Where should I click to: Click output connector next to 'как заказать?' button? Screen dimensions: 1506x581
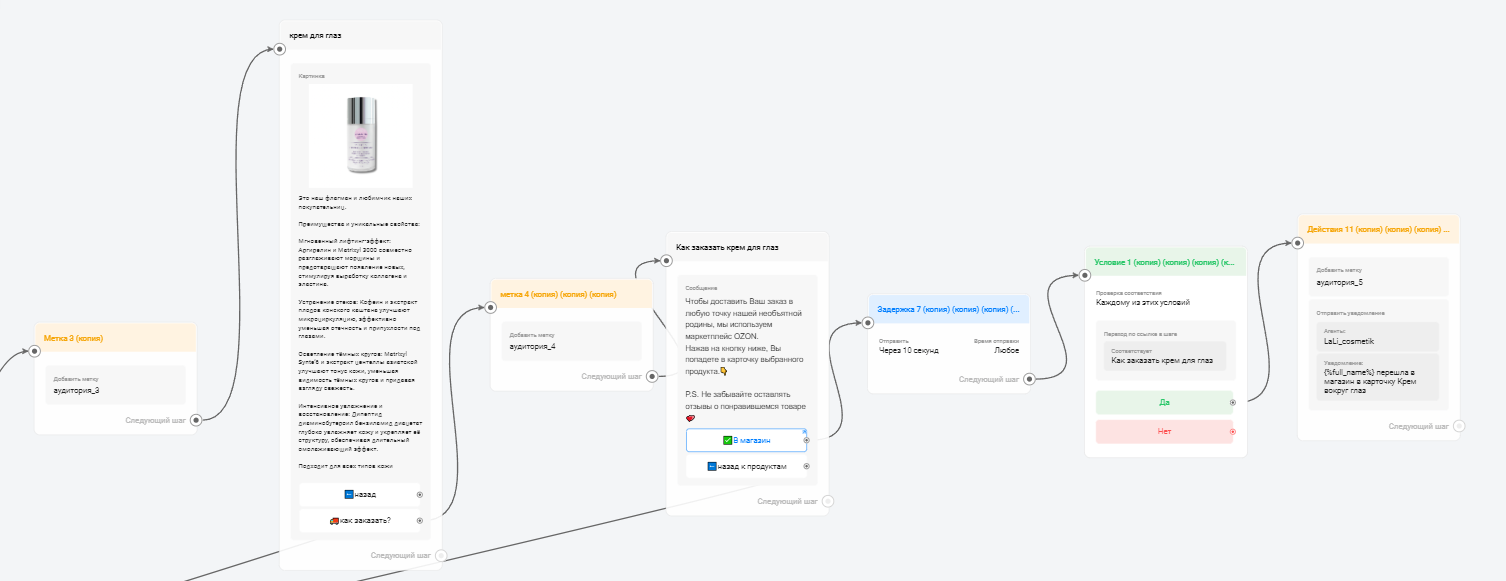tap(419, 520)
